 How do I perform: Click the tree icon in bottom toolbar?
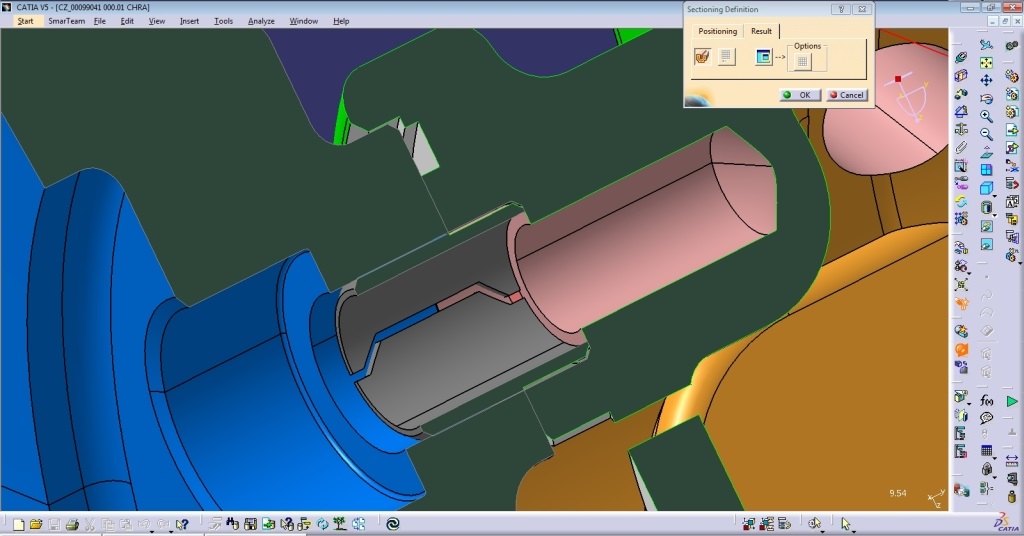(x=340, y=524)
